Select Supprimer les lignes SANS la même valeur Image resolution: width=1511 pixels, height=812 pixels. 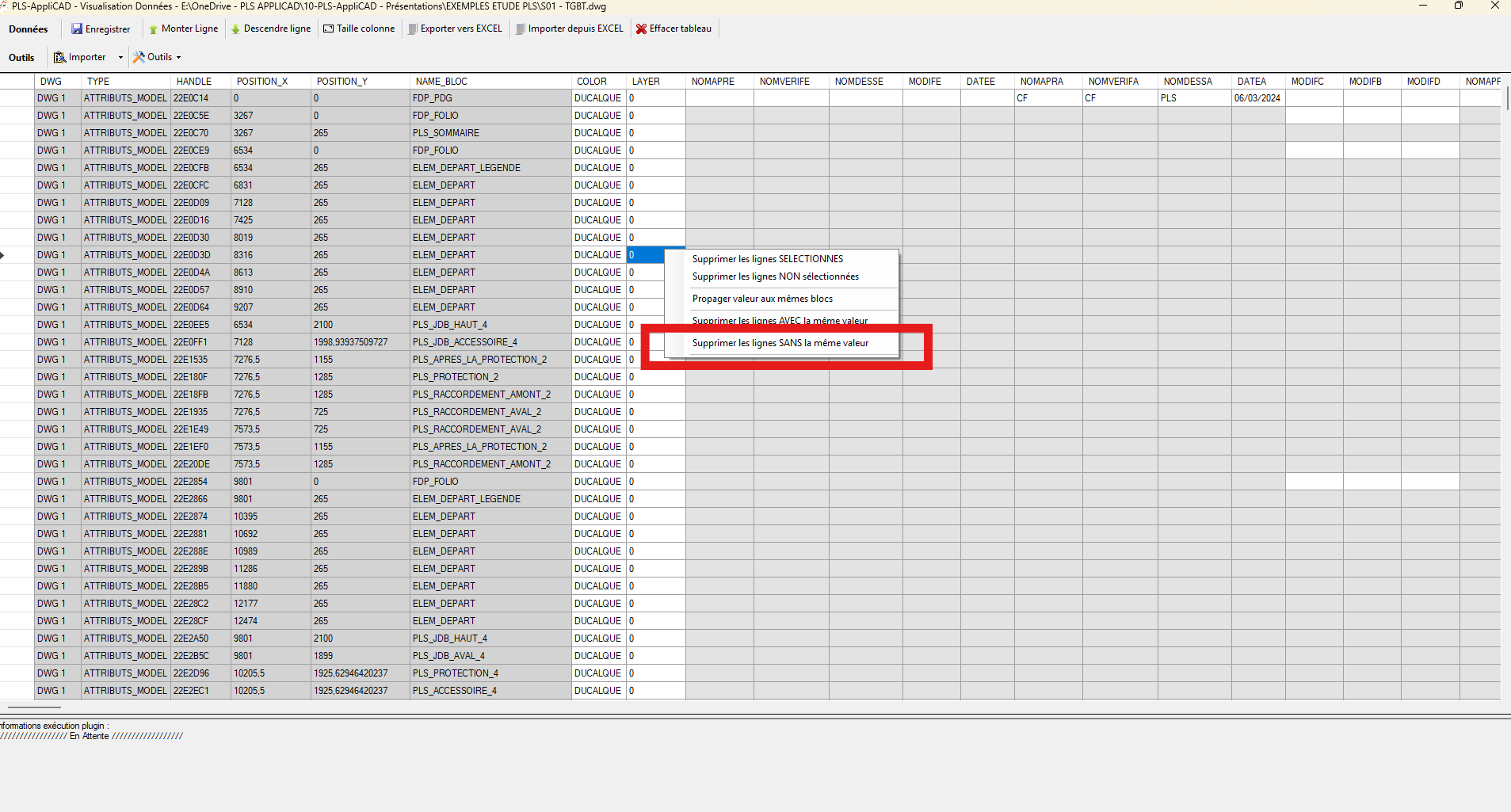pyautogui.click(x=780, y=343)
